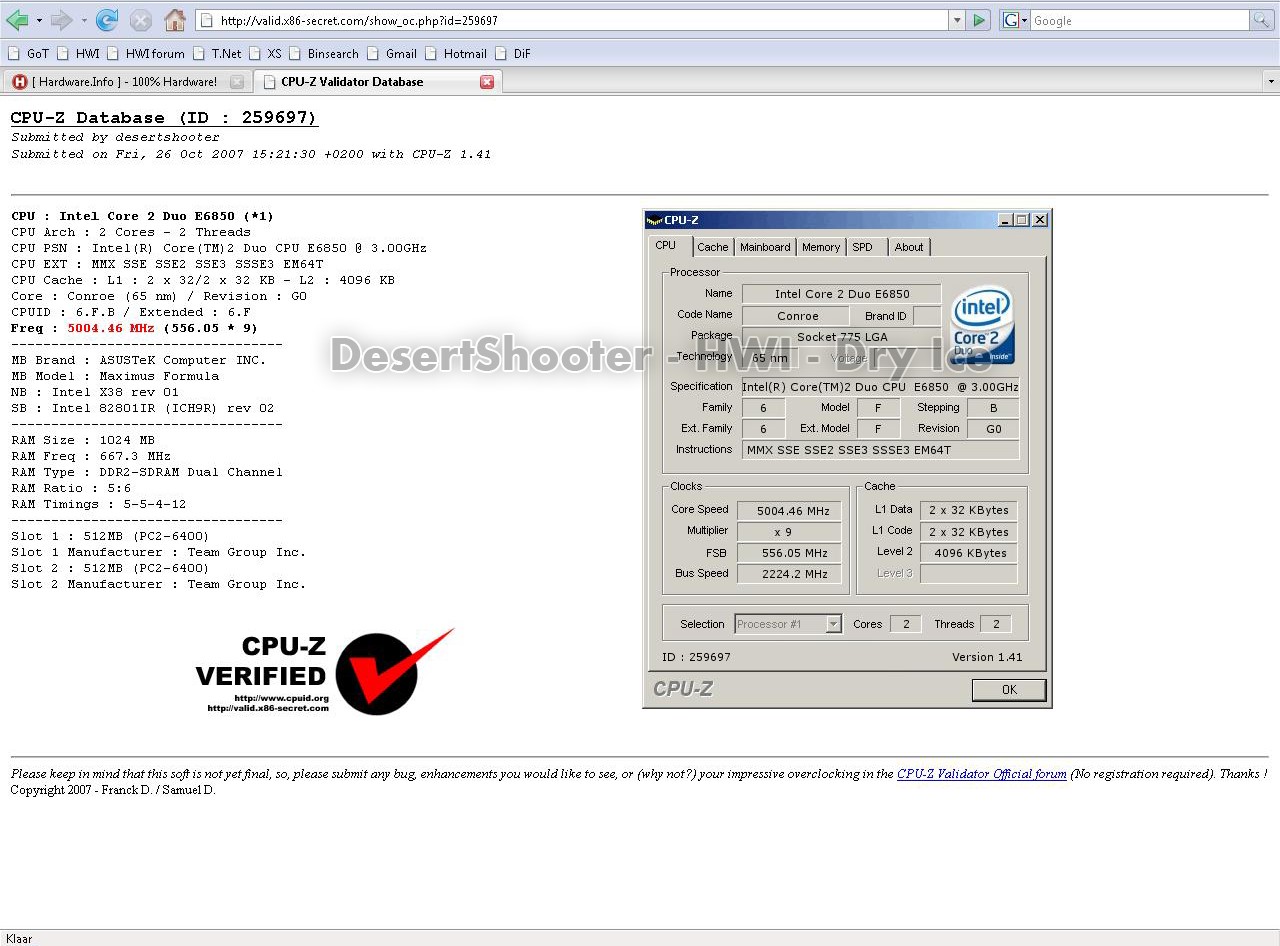The width and height of the screenshot is (1280, 946).
Task: Click the Code Name Conroe field
Action: 796,316
